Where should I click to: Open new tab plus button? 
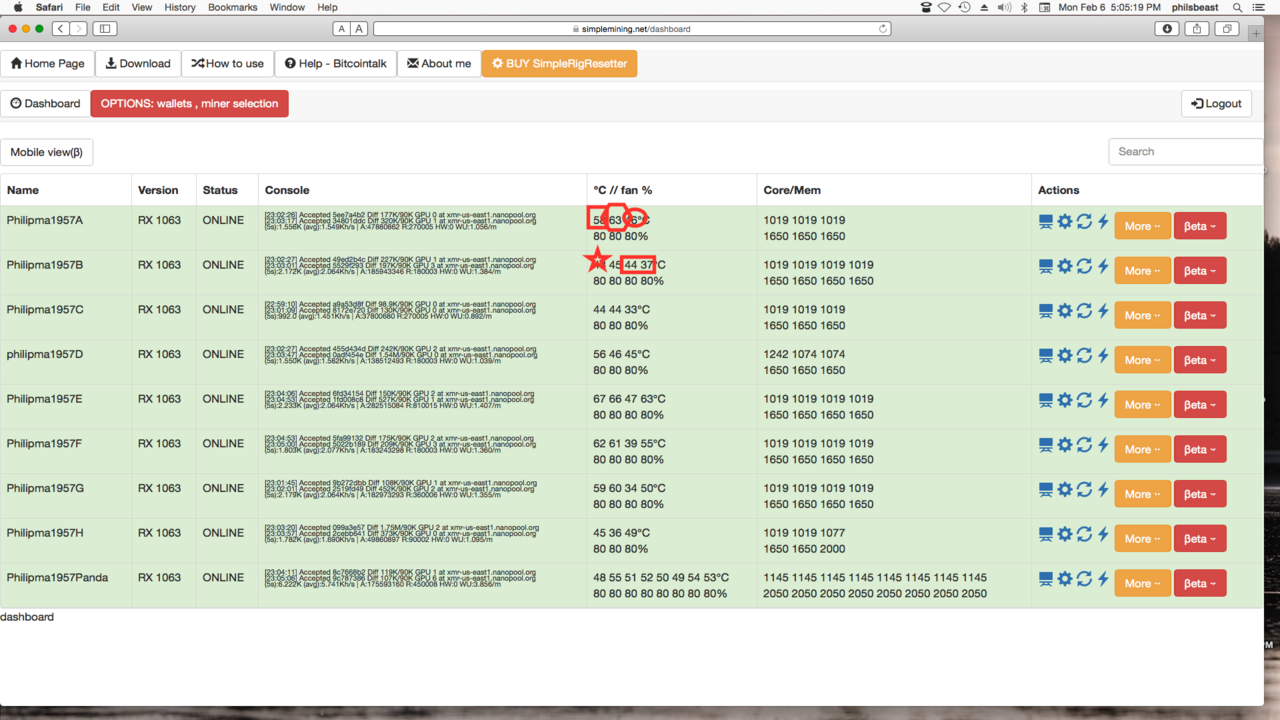[x=1256, y=33]
